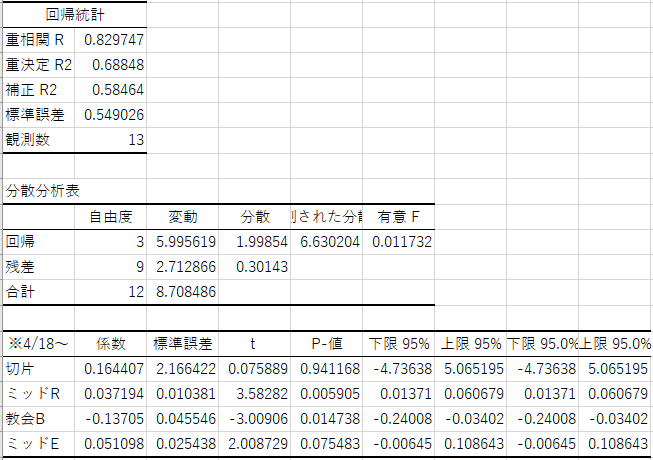653x460 pixels.
Task: Select the 上限 95% column header
Action: 471,344
